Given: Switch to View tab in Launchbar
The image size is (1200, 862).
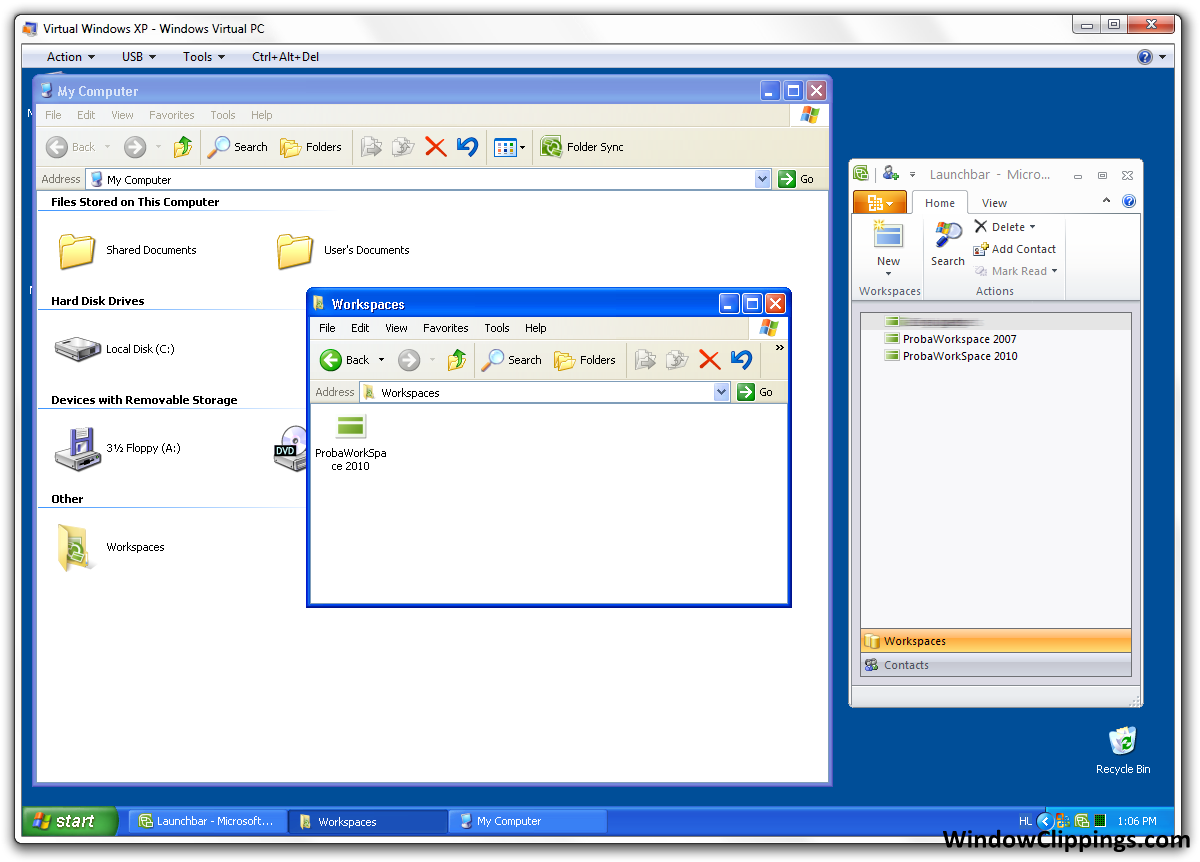Looking at the screenshot, I should point(994,203).
